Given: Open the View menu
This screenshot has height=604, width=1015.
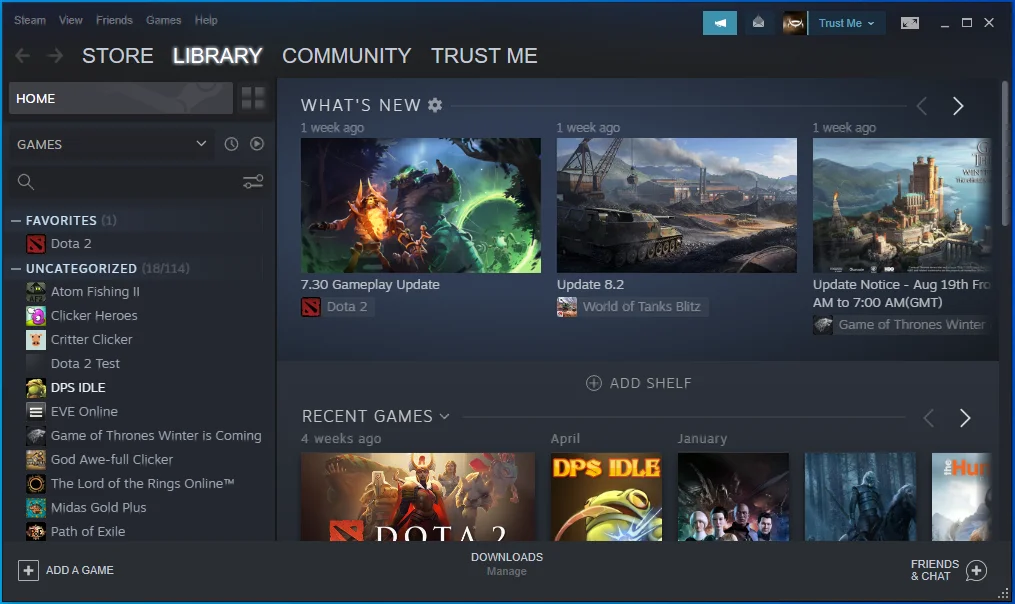Looking at the screenshot, I should click(71, 20).
